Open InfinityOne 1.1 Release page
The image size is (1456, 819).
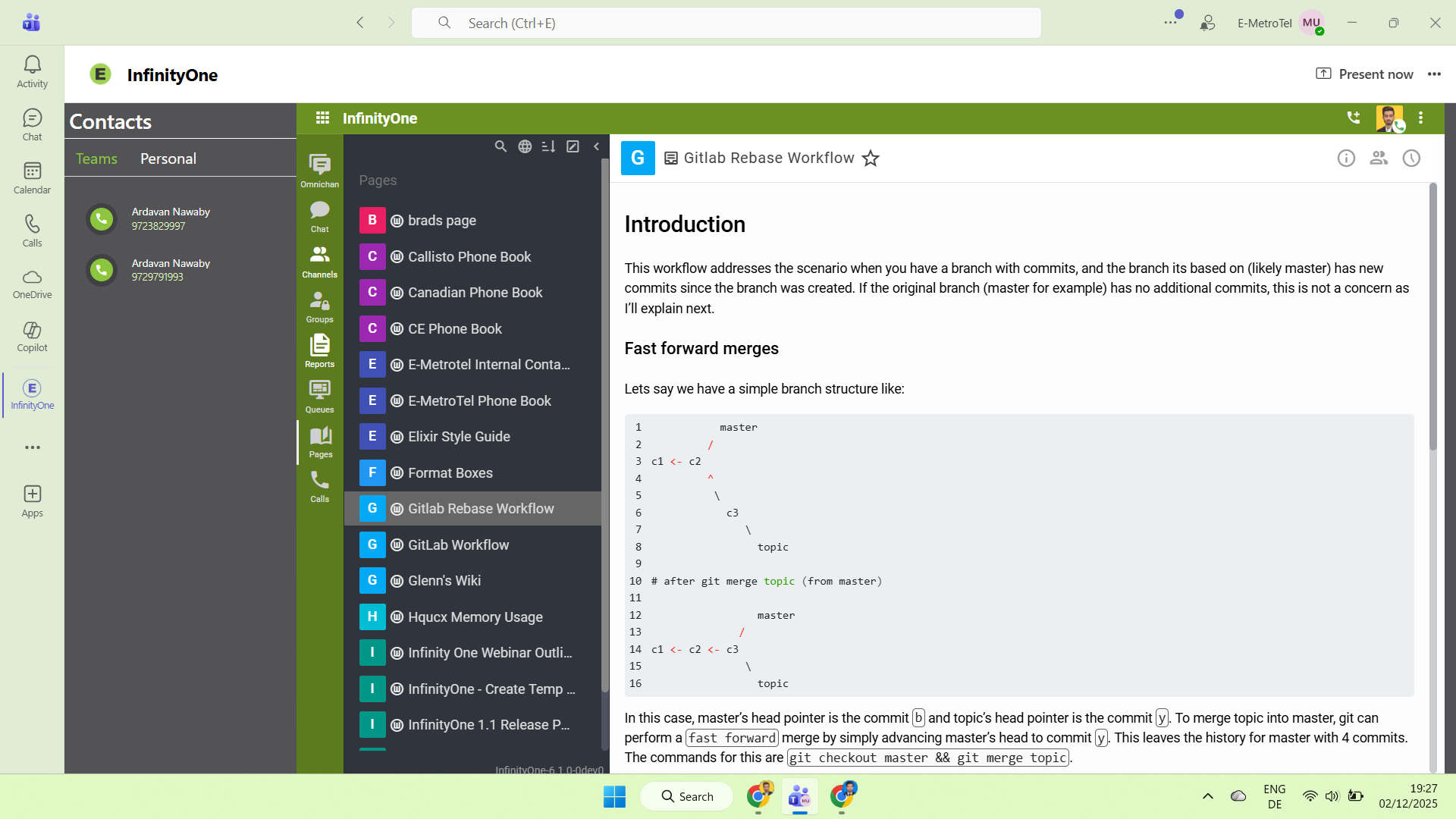click(x=472, y=724)
